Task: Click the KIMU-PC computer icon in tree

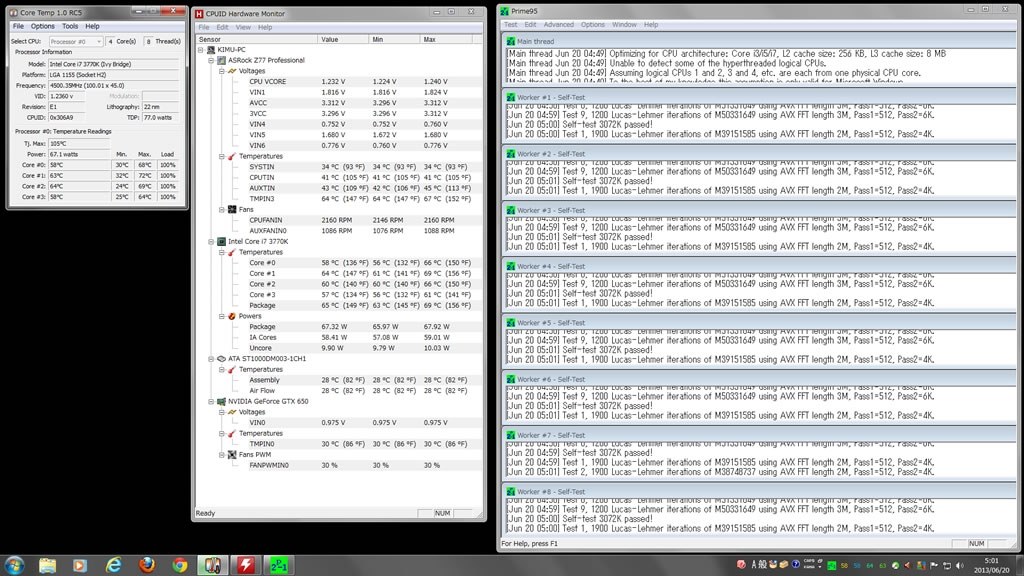Action: [x=211, y=50]
